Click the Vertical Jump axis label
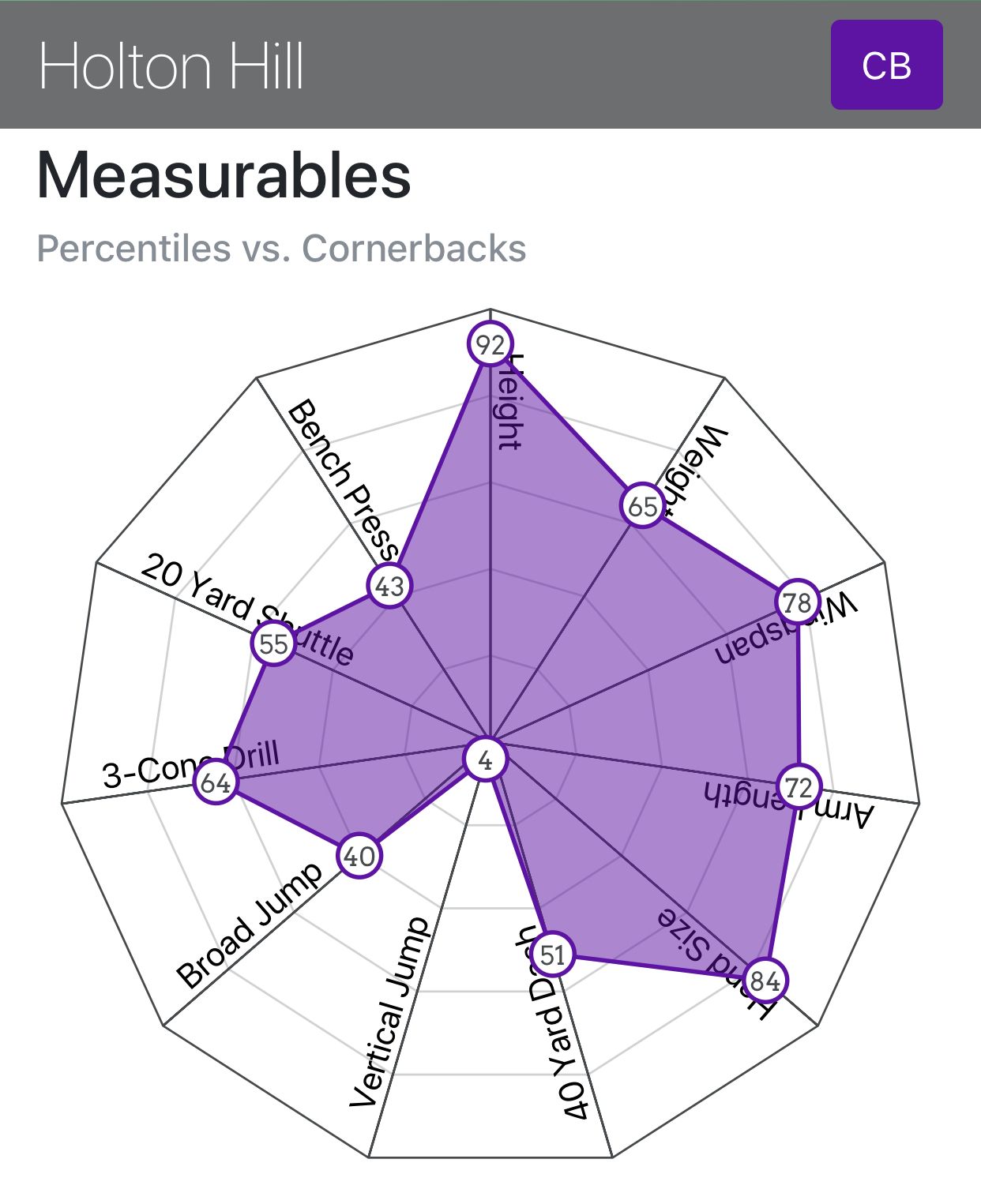Image resolution: width=981 pixels, height=1204 pixels. click(x=390, y=1013)
